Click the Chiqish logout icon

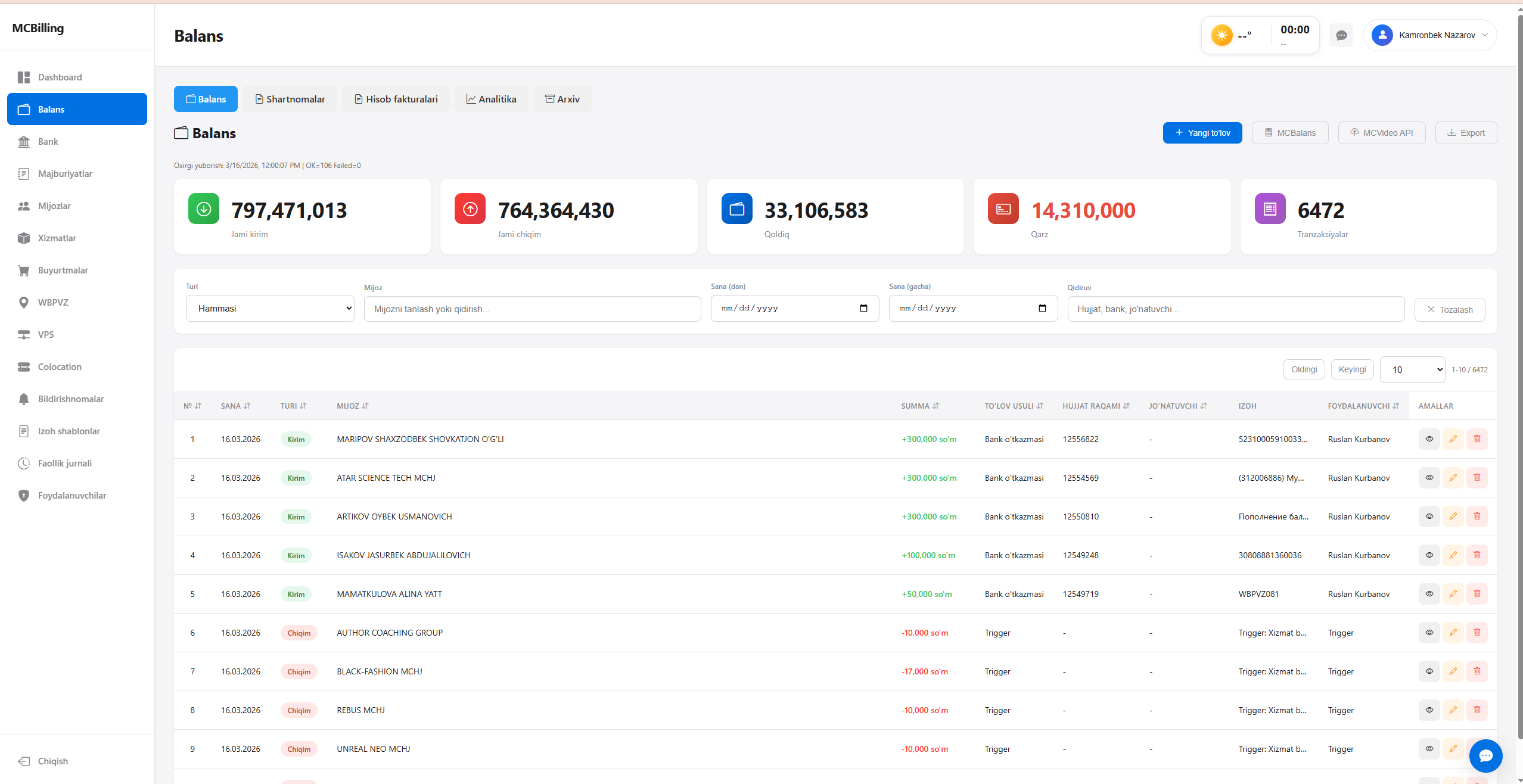point(24,761)
